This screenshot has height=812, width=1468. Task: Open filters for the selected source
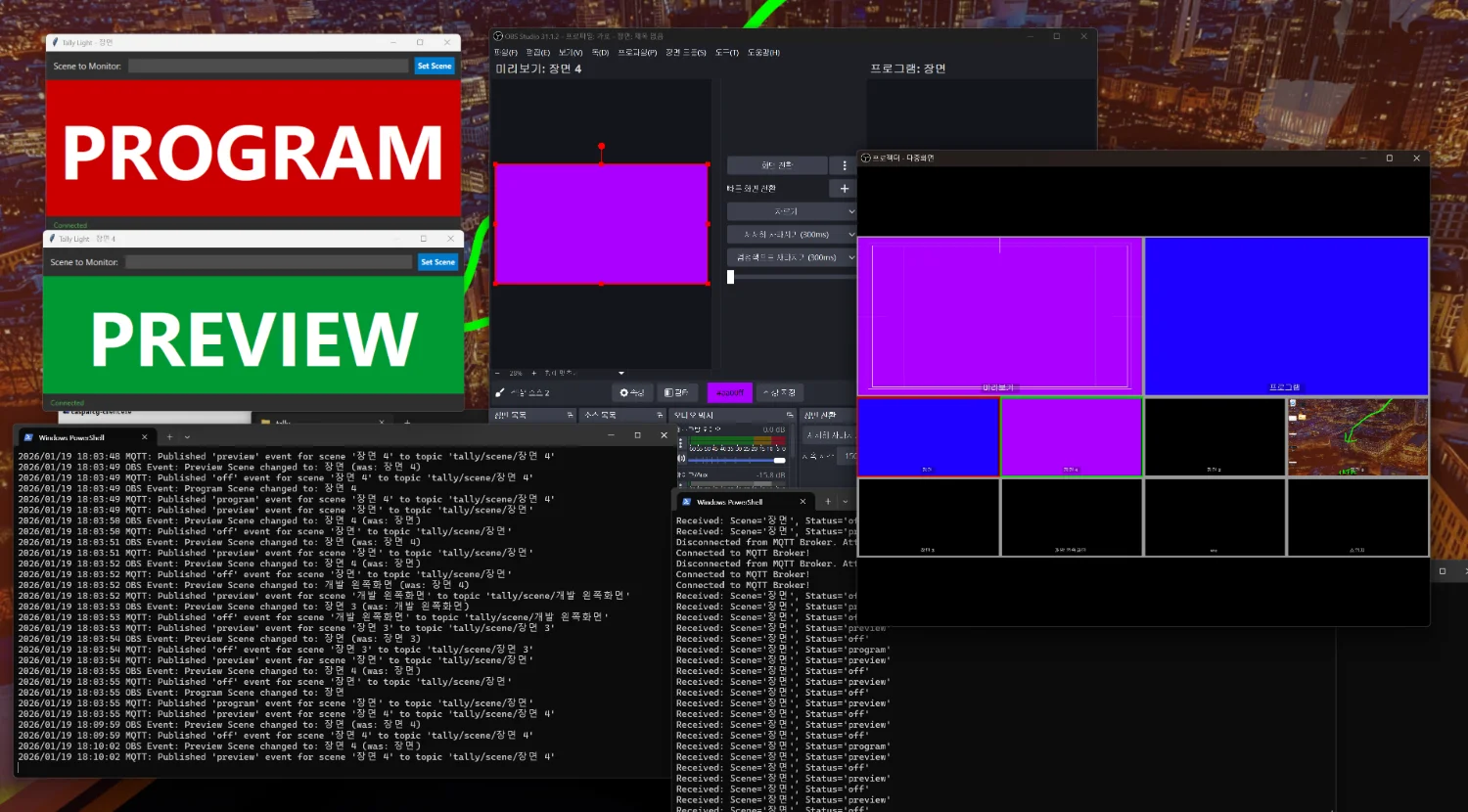point(676,392)
